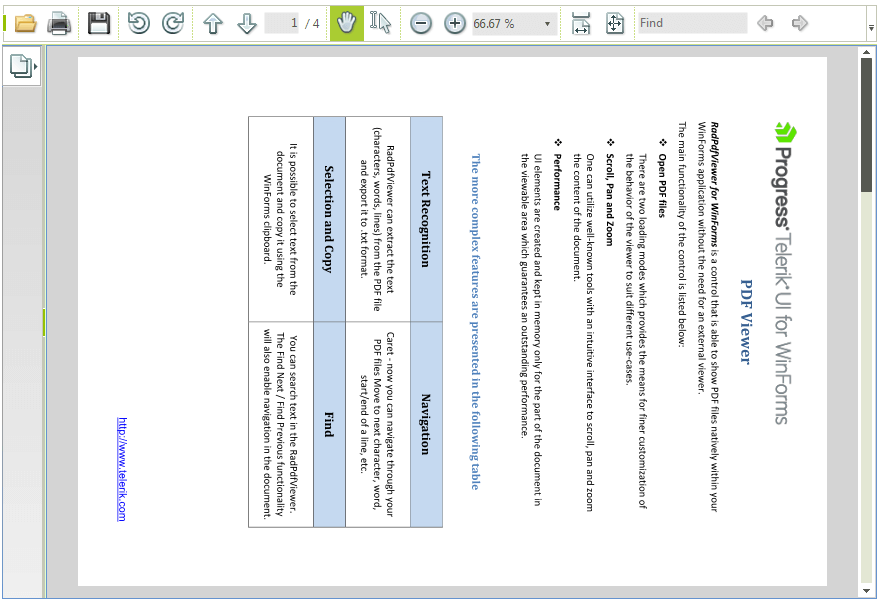The image size is (886, 606).
Task: Go to next page with down arrow
Action: click(x=247, y=23)
